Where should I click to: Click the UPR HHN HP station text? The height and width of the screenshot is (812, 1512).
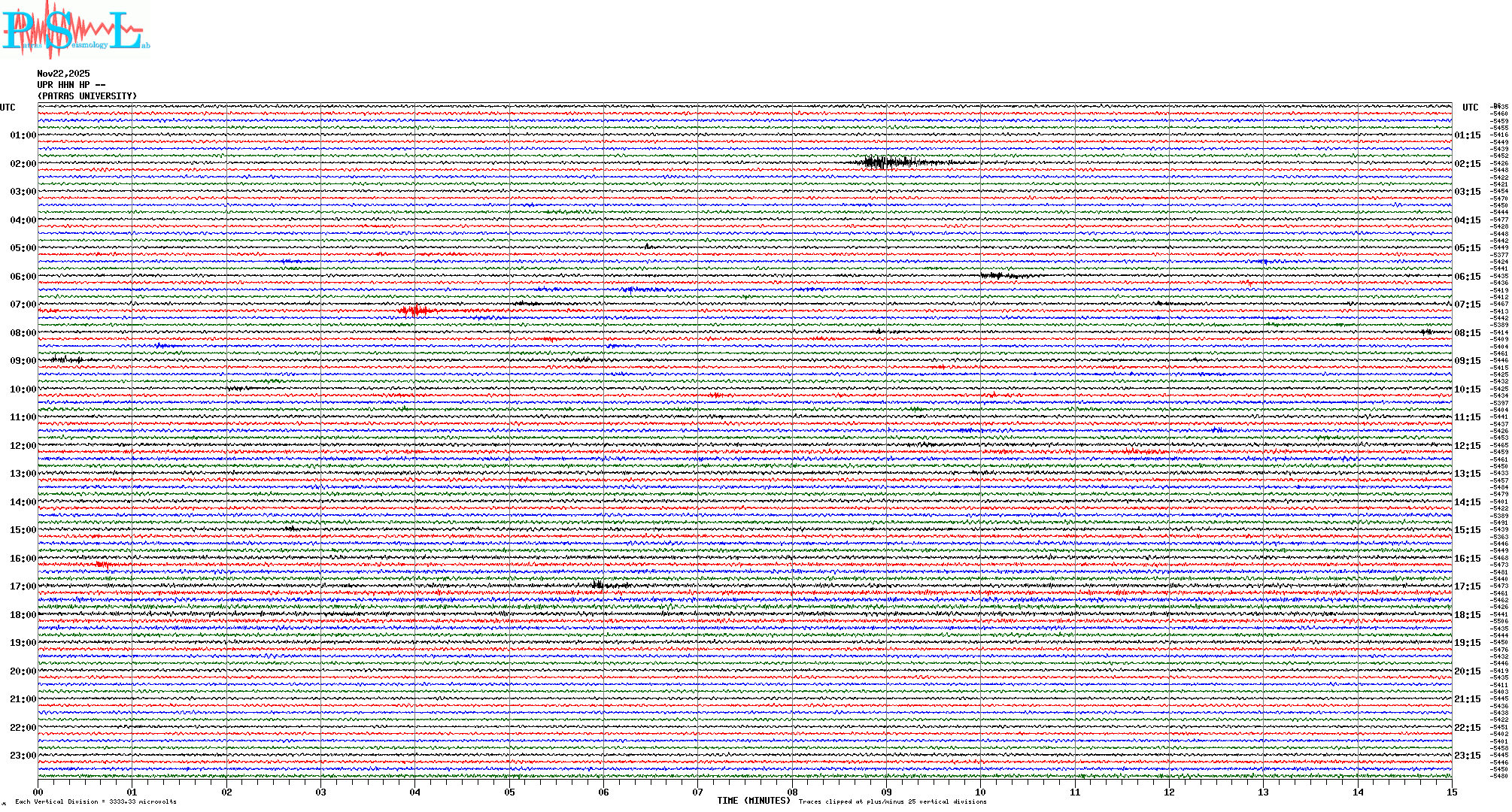click(x=71, y=85)
